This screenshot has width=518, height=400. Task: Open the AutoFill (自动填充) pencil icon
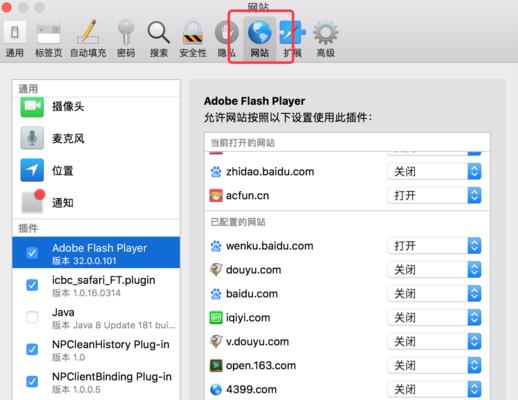click(x=88, y=32)
